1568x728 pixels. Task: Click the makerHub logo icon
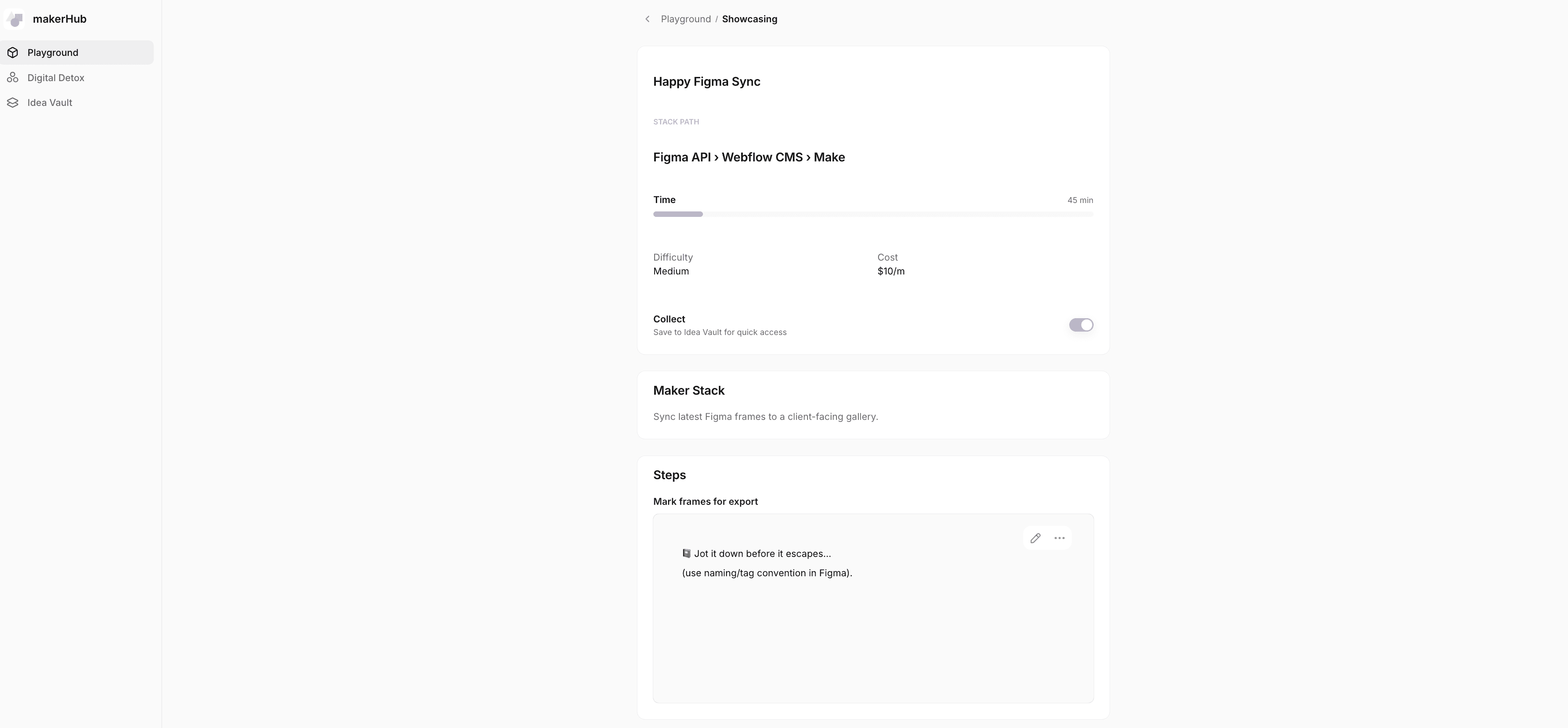point(15,19)
